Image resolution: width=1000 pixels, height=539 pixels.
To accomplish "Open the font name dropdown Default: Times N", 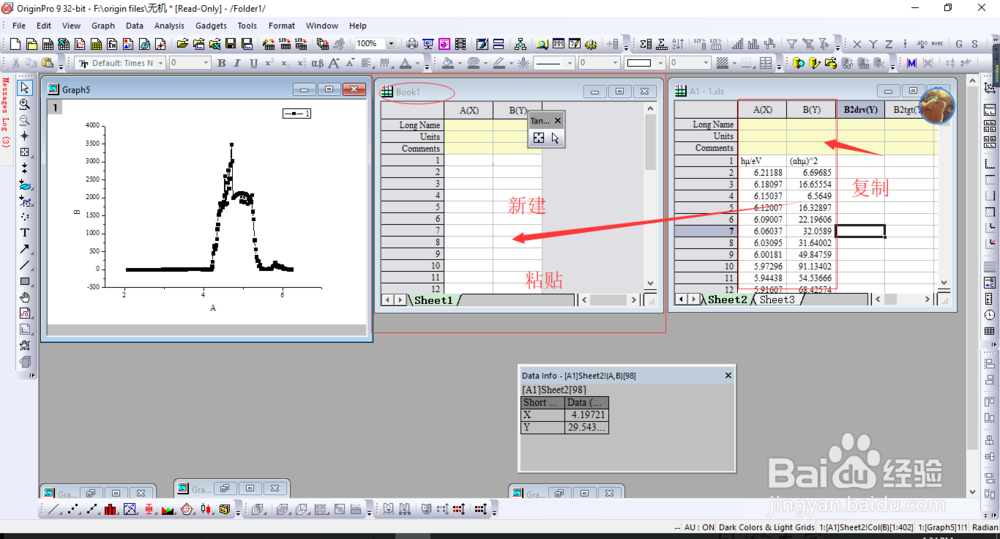I will point(161,63).
